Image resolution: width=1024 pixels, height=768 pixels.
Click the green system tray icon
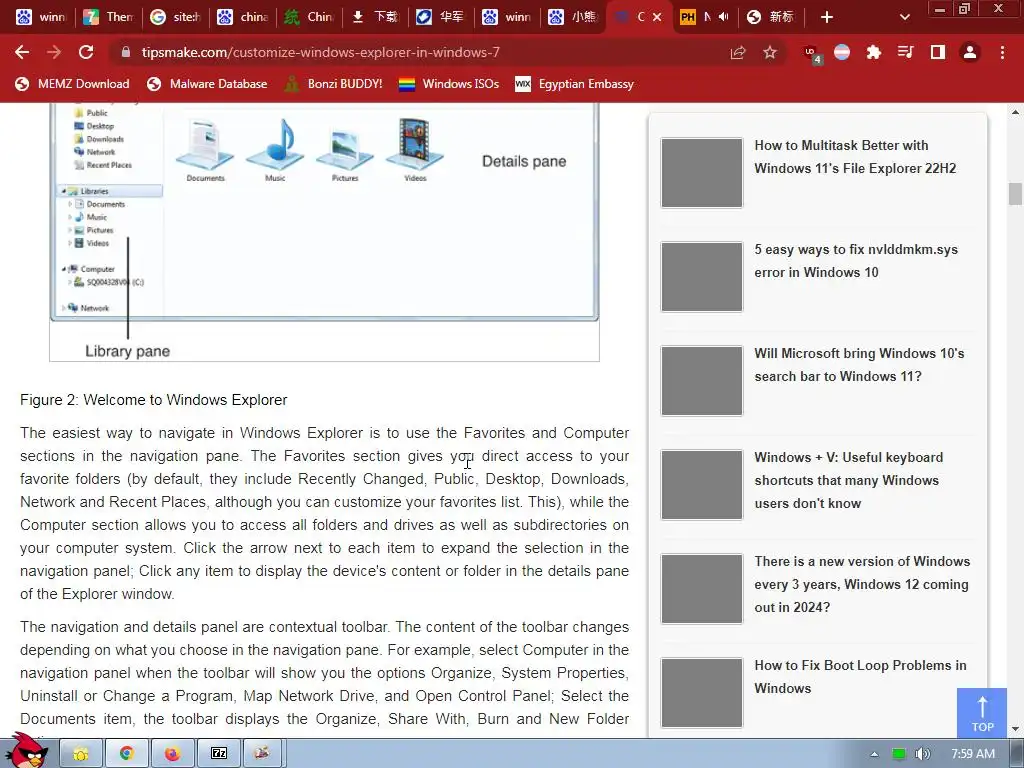[x=899, y=754]
